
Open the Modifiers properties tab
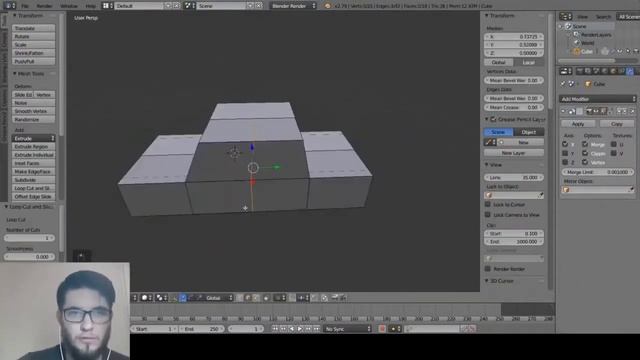coord(630,71)
